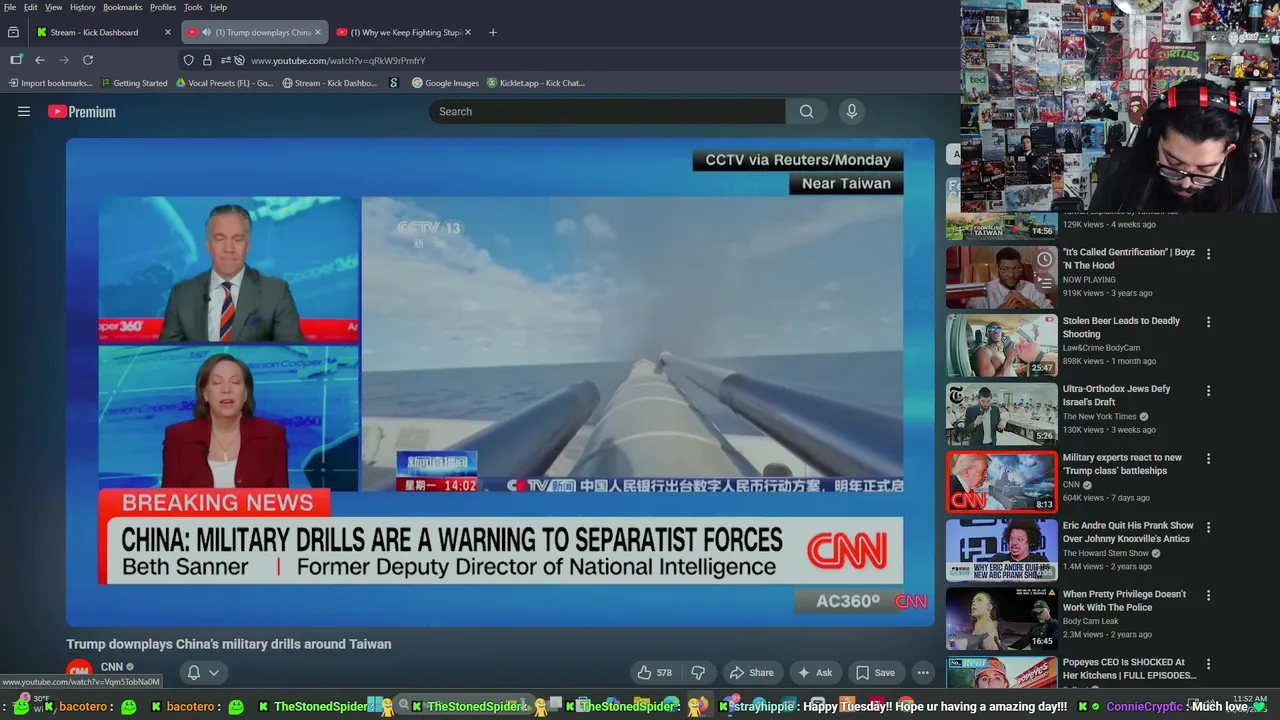Like the video with 578 likes
This screenshot has width=1280, height=720.
[655, 673]
